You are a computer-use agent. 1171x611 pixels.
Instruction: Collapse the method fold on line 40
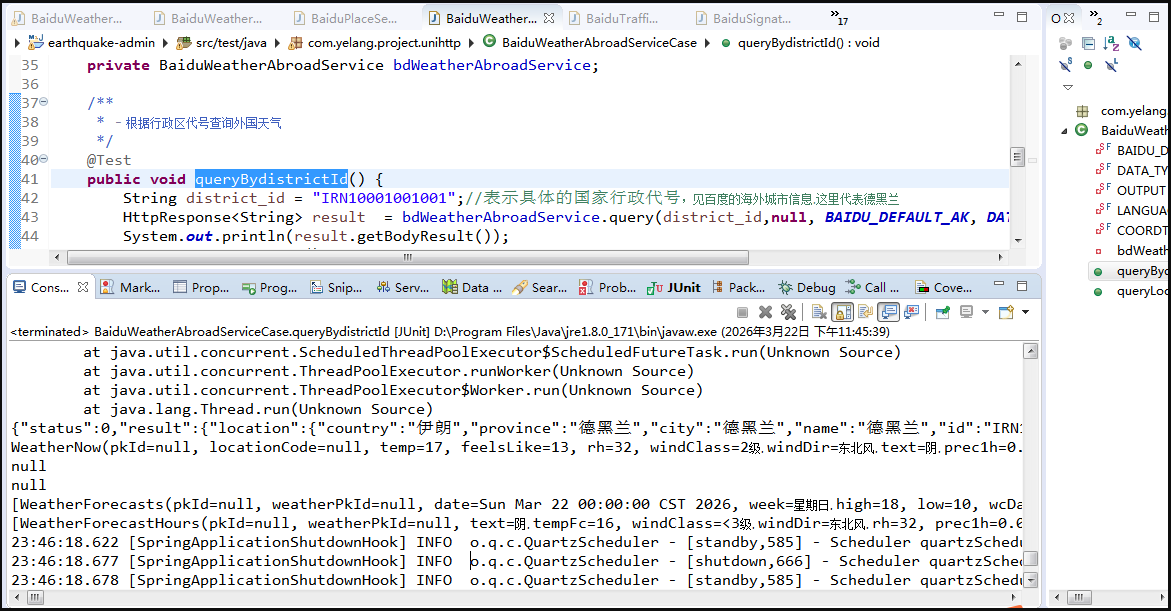tap(43, 158)
